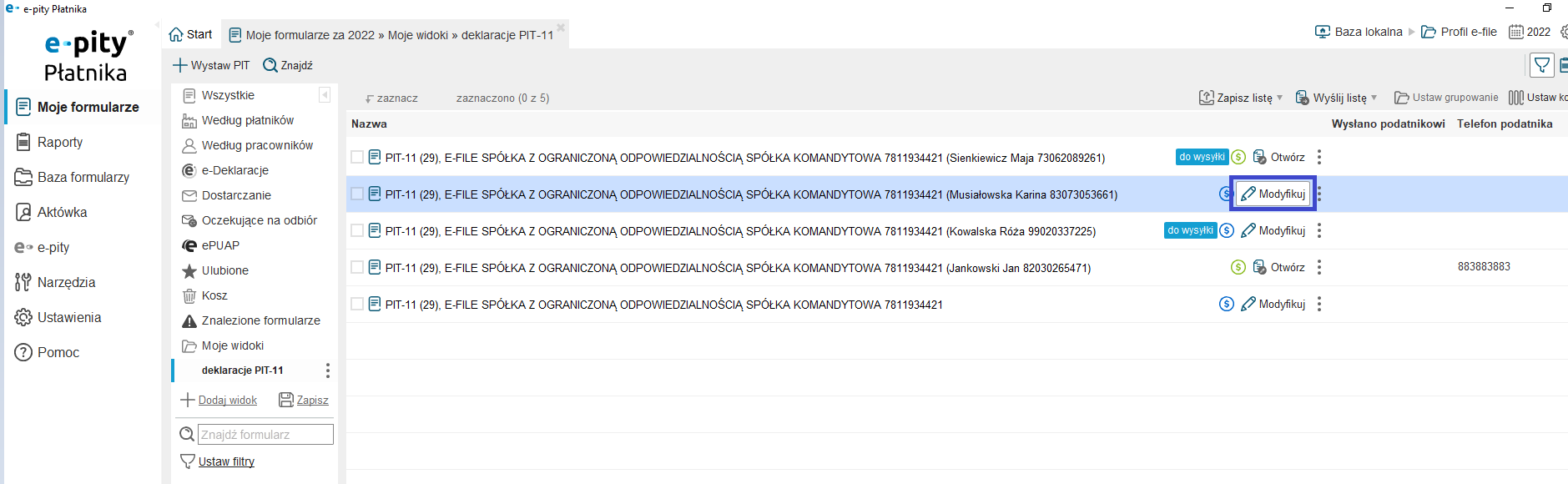Open more options for Kowalska Róża row

pos(1319,230)
